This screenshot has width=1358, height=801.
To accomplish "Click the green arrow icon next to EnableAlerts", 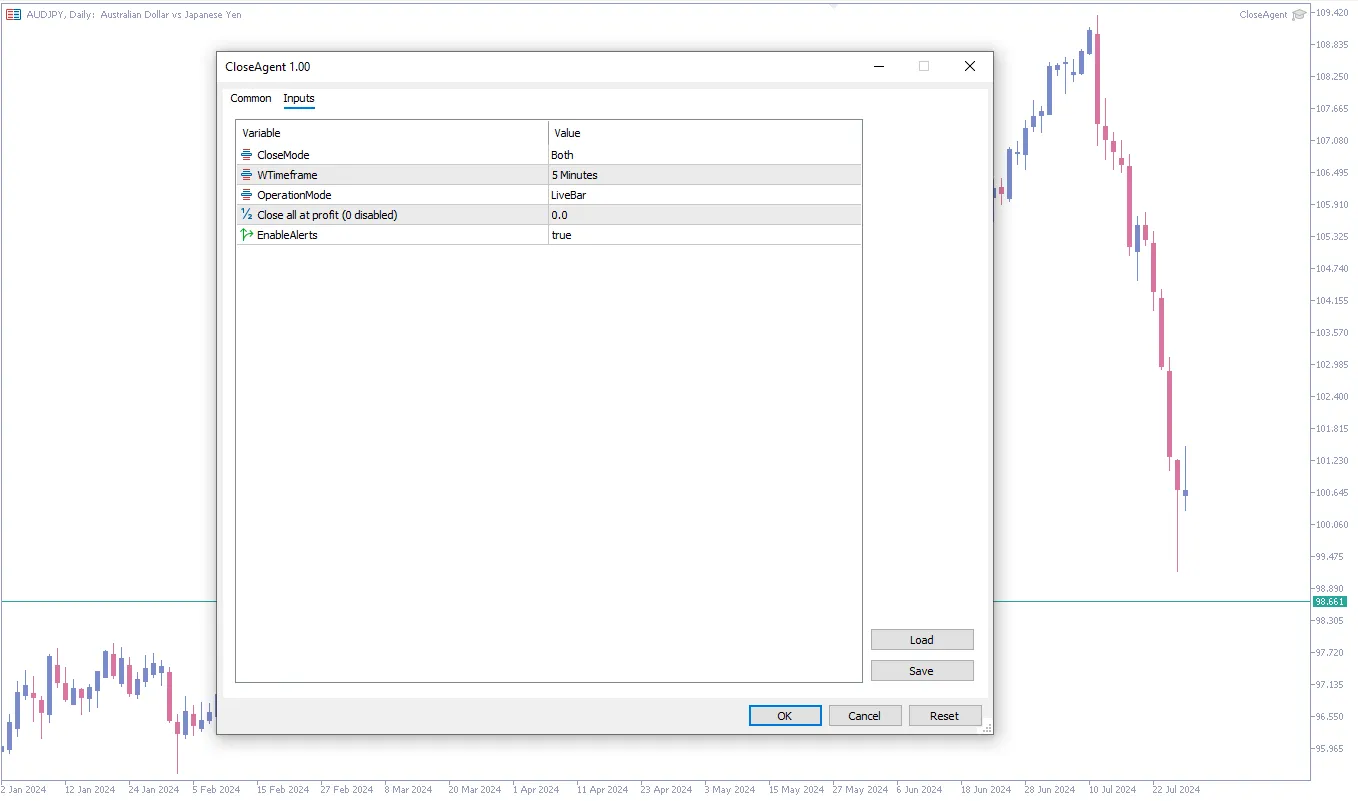I will click(246, 235).
